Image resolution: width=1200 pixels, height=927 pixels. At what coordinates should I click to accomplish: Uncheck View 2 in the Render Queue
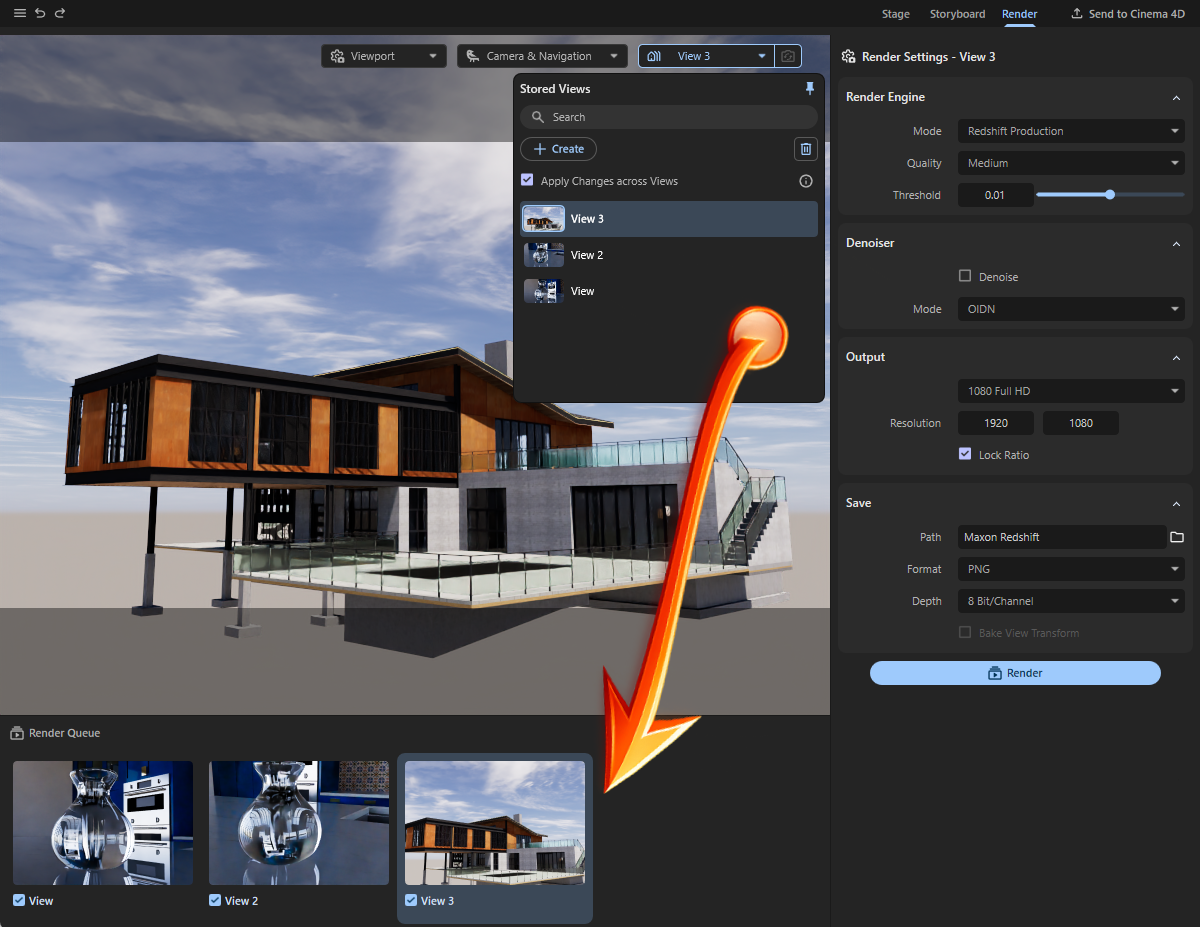(x=215, y=900)
